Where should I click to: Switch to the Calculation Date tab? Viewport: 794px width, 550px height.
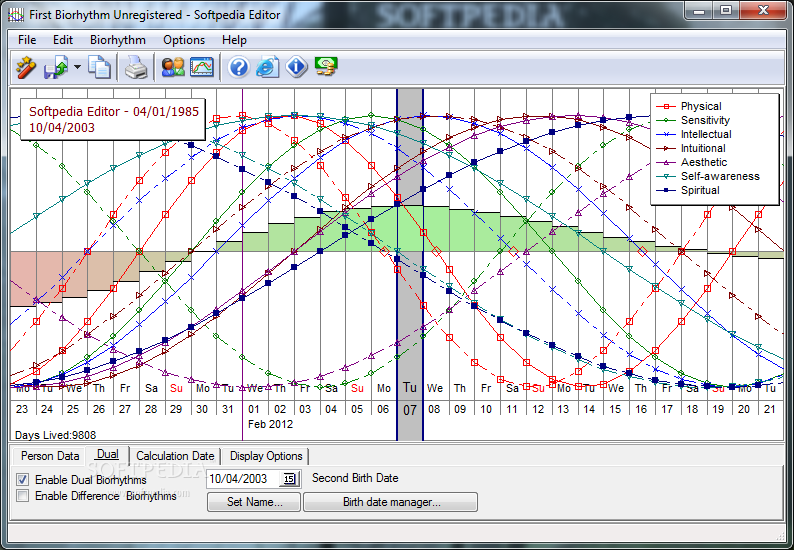175,456
